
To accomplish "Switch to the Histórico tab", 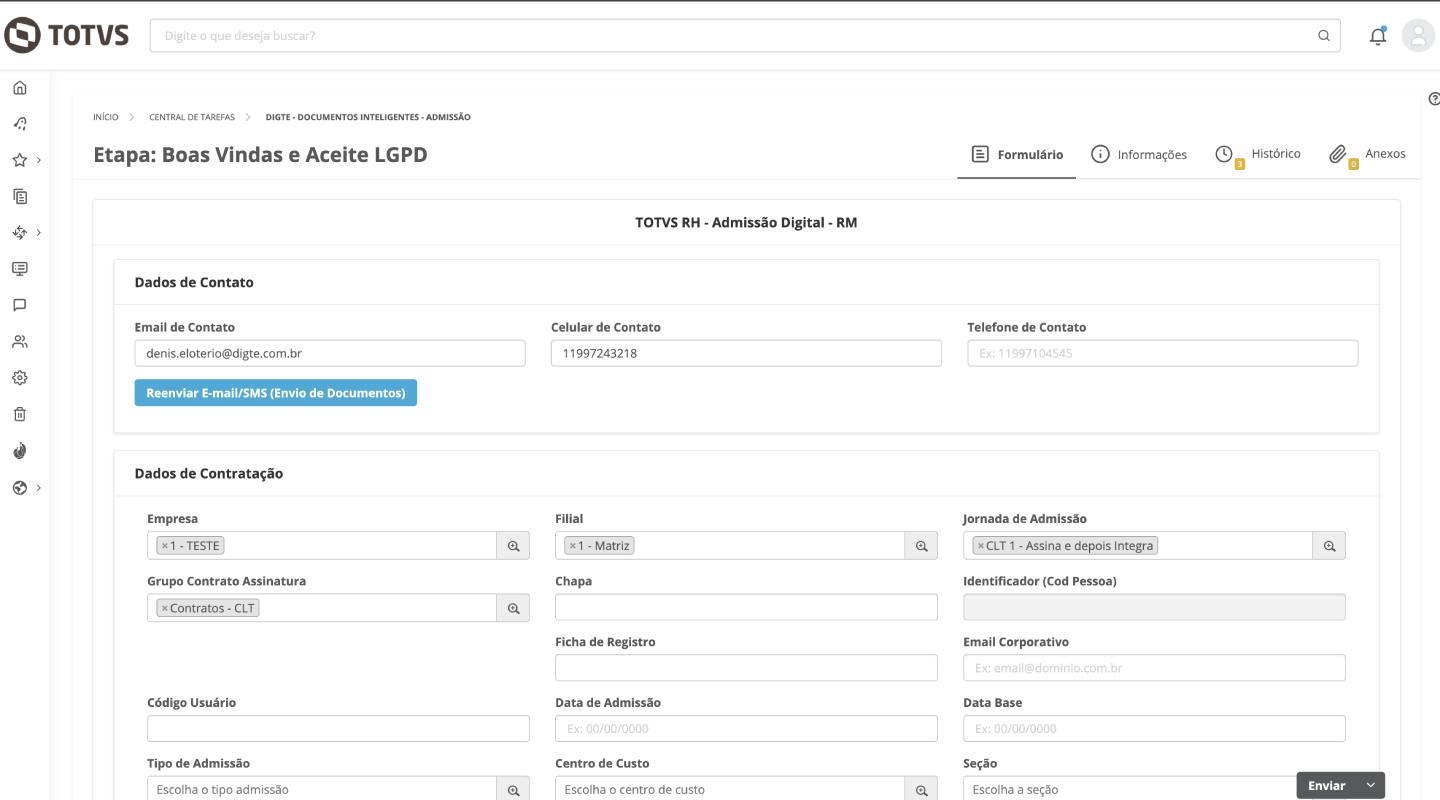I will [x=1259, y=154].
